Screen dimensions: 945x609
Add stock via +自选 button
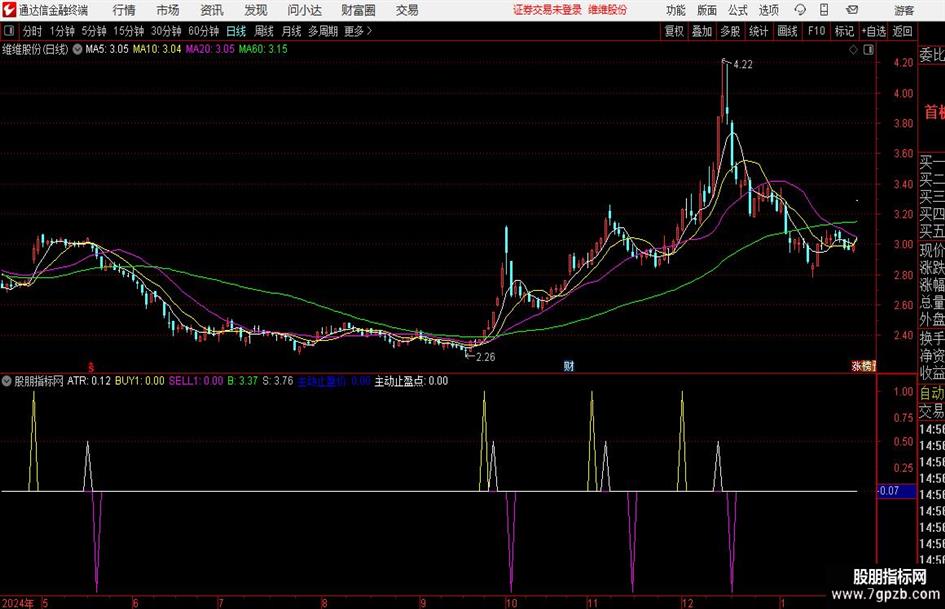[874, 31]
